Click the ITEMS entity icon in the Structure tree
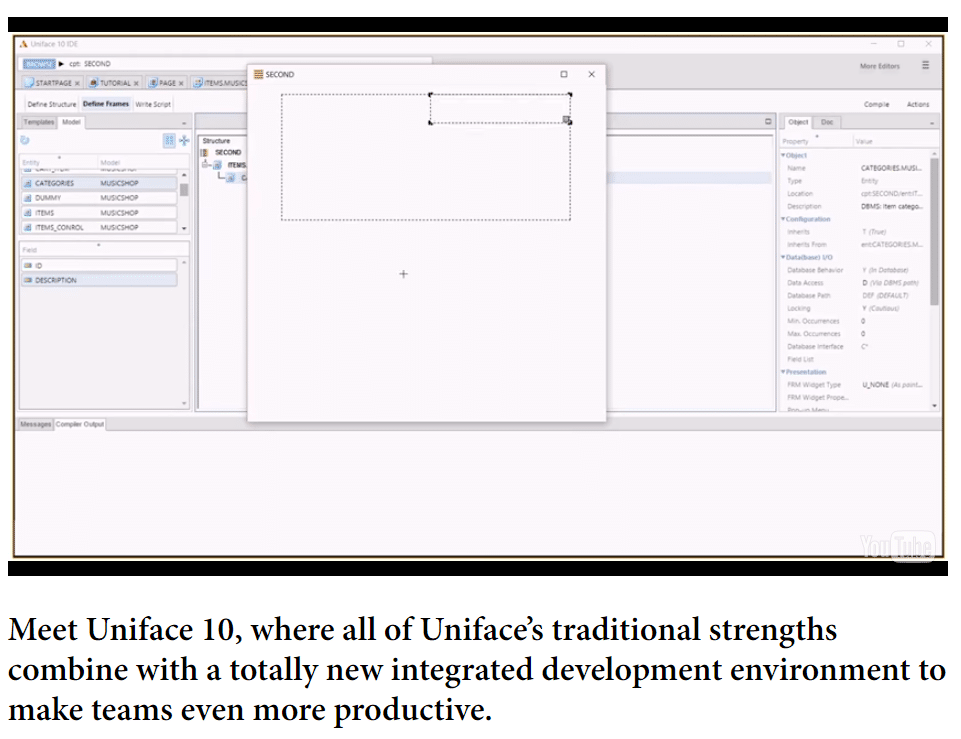The height and width of the screenshot is (739, 961). [x=218, y=165]
